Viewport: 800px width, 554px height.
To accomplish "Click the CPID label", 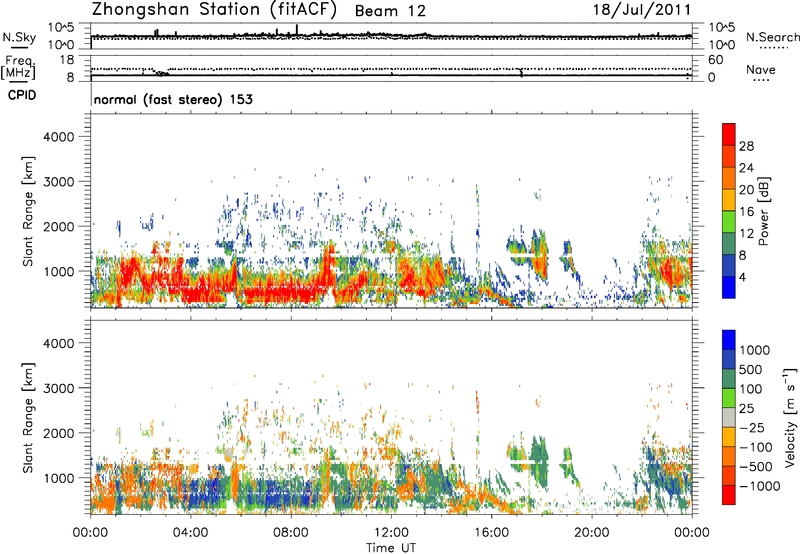I will [21, 95].
